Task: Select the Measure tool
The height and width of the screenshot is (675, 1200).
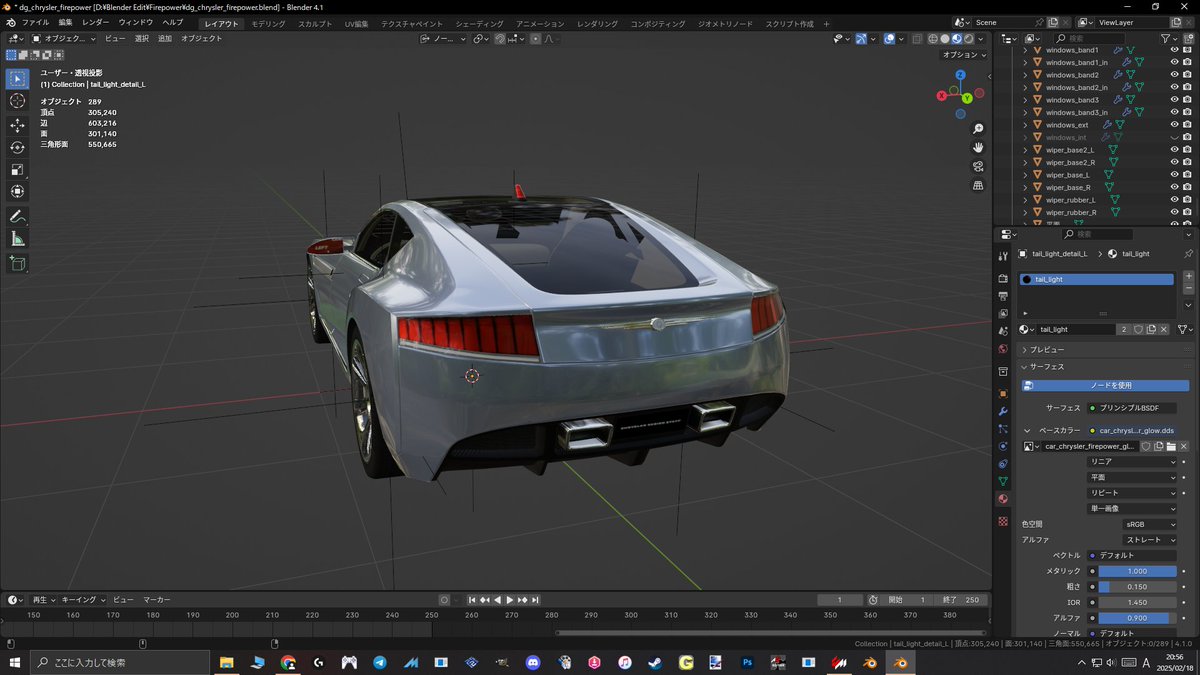Action: click(18, 239)
